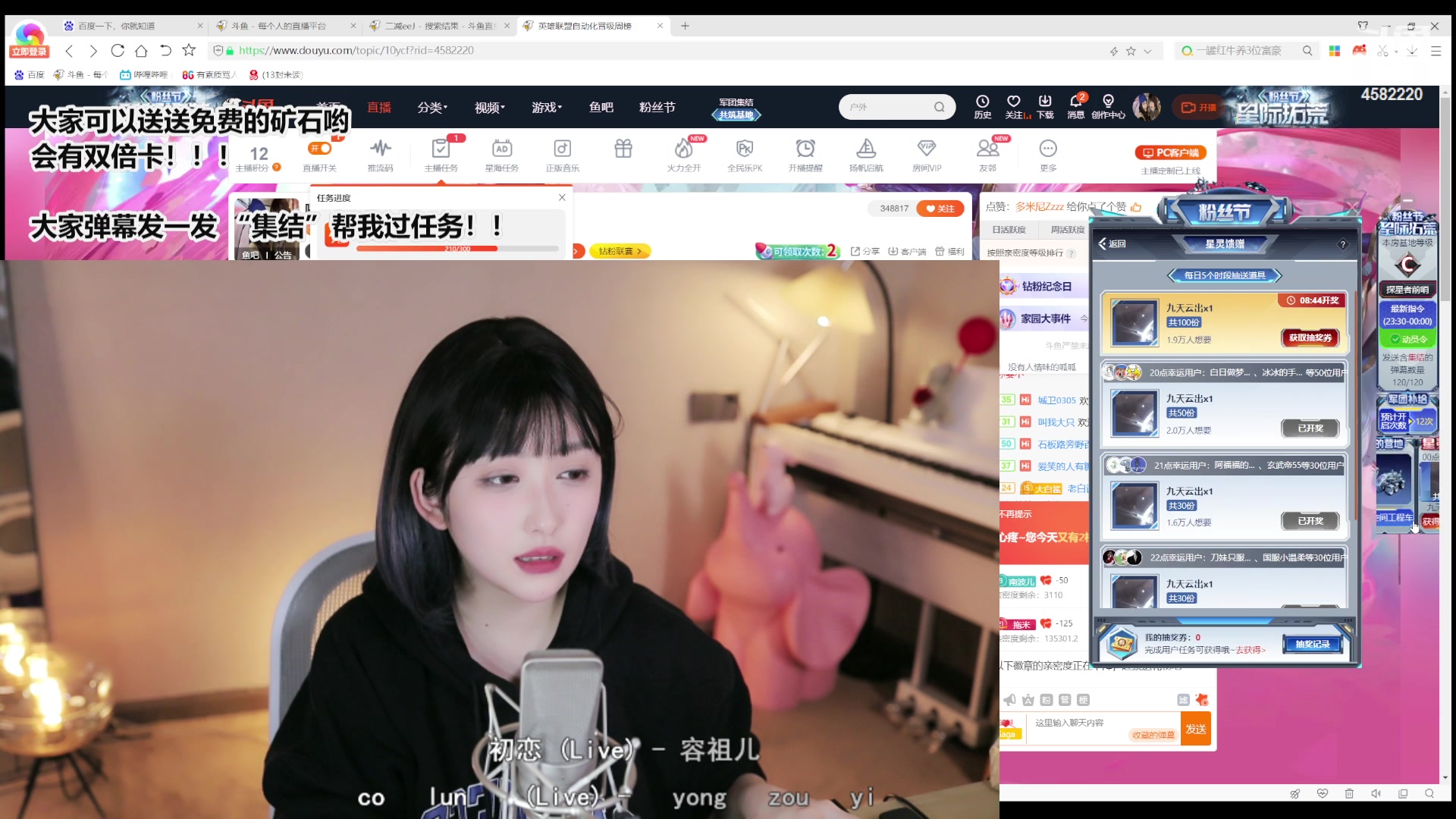Click the 探星者前哨 button in side widget
The width and height of the screenshot is (1456, 819).
click(x=1407, y=290)
